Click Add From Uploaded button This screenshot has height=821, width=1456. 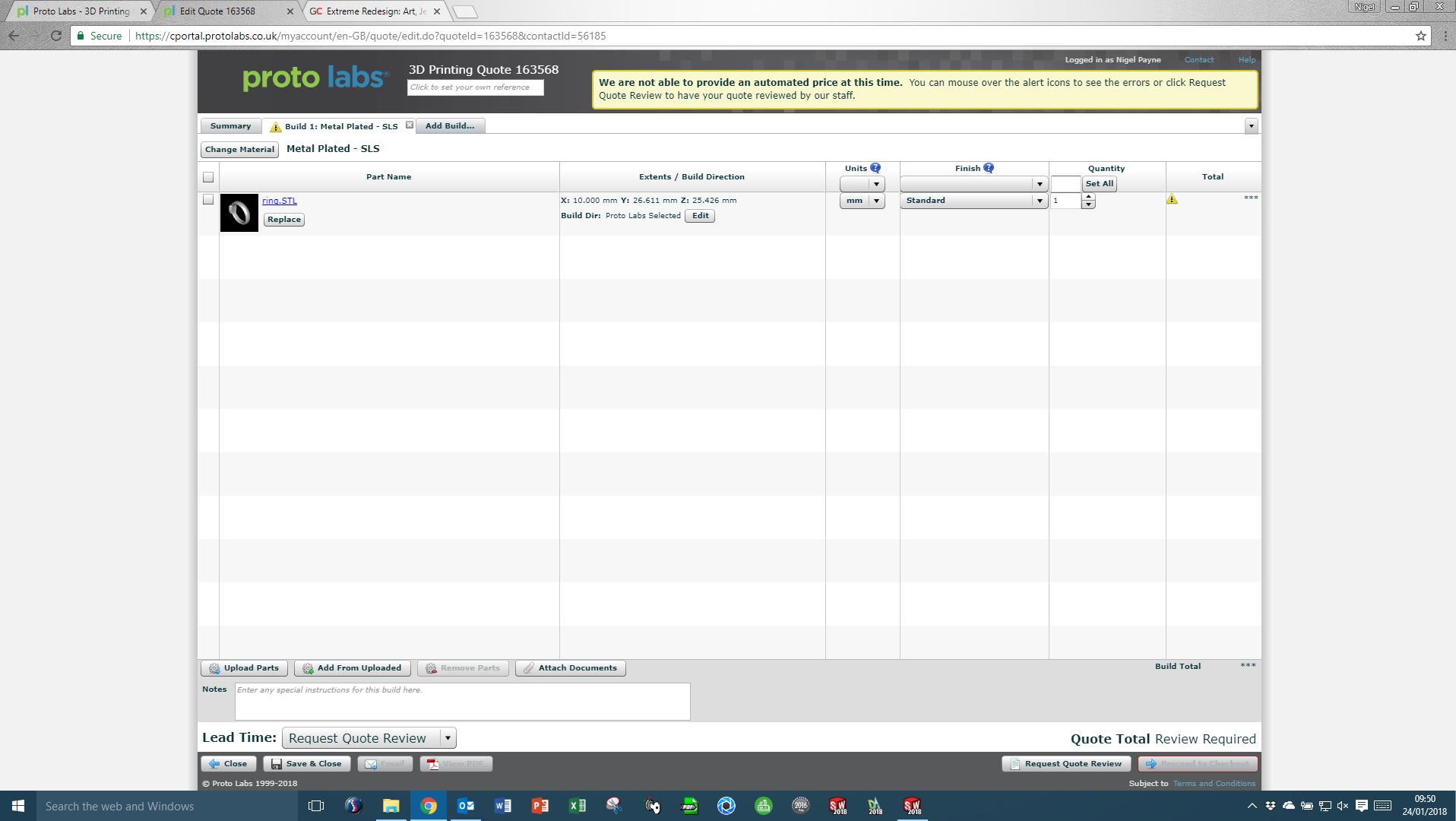[x=352, y=668]
